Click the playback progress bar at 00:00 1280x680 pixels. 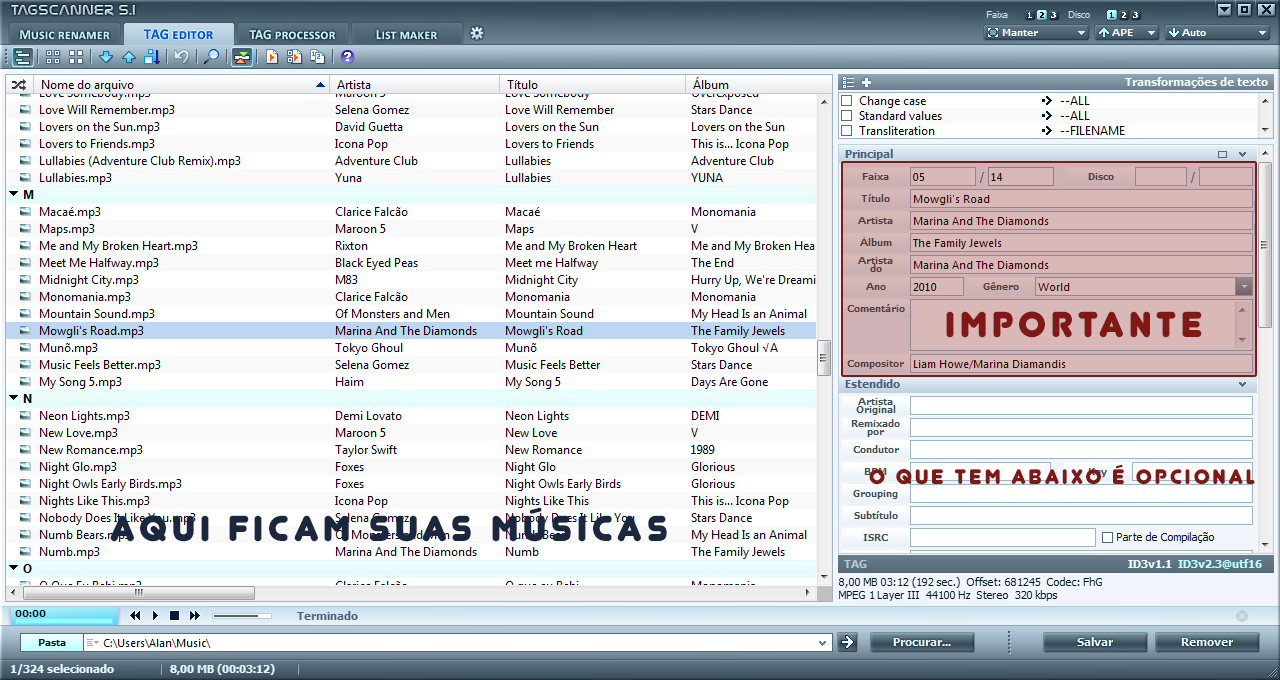63,614
